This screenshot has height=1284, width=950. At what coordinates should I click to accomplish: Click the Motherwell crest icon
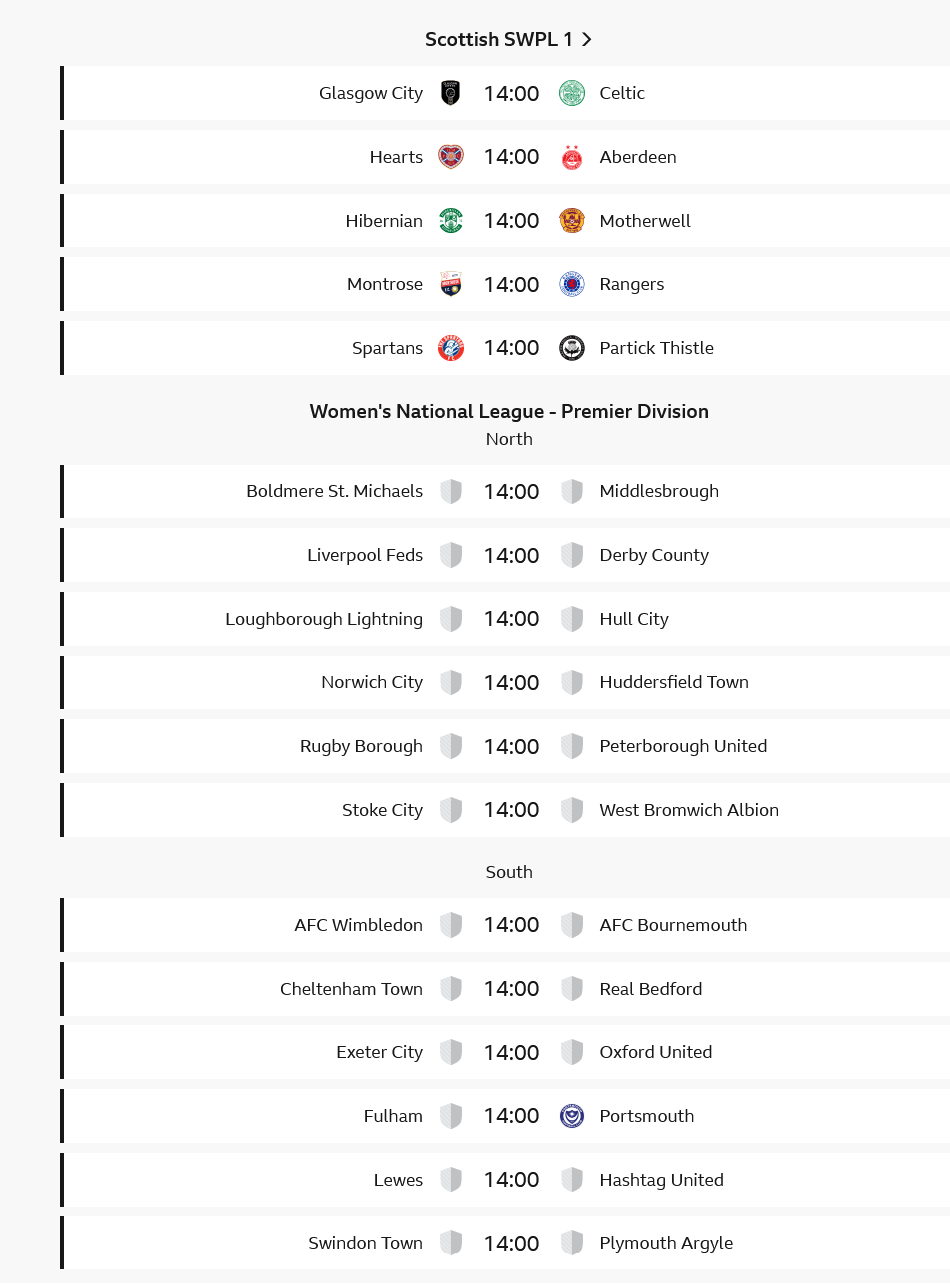pos(572,221)
